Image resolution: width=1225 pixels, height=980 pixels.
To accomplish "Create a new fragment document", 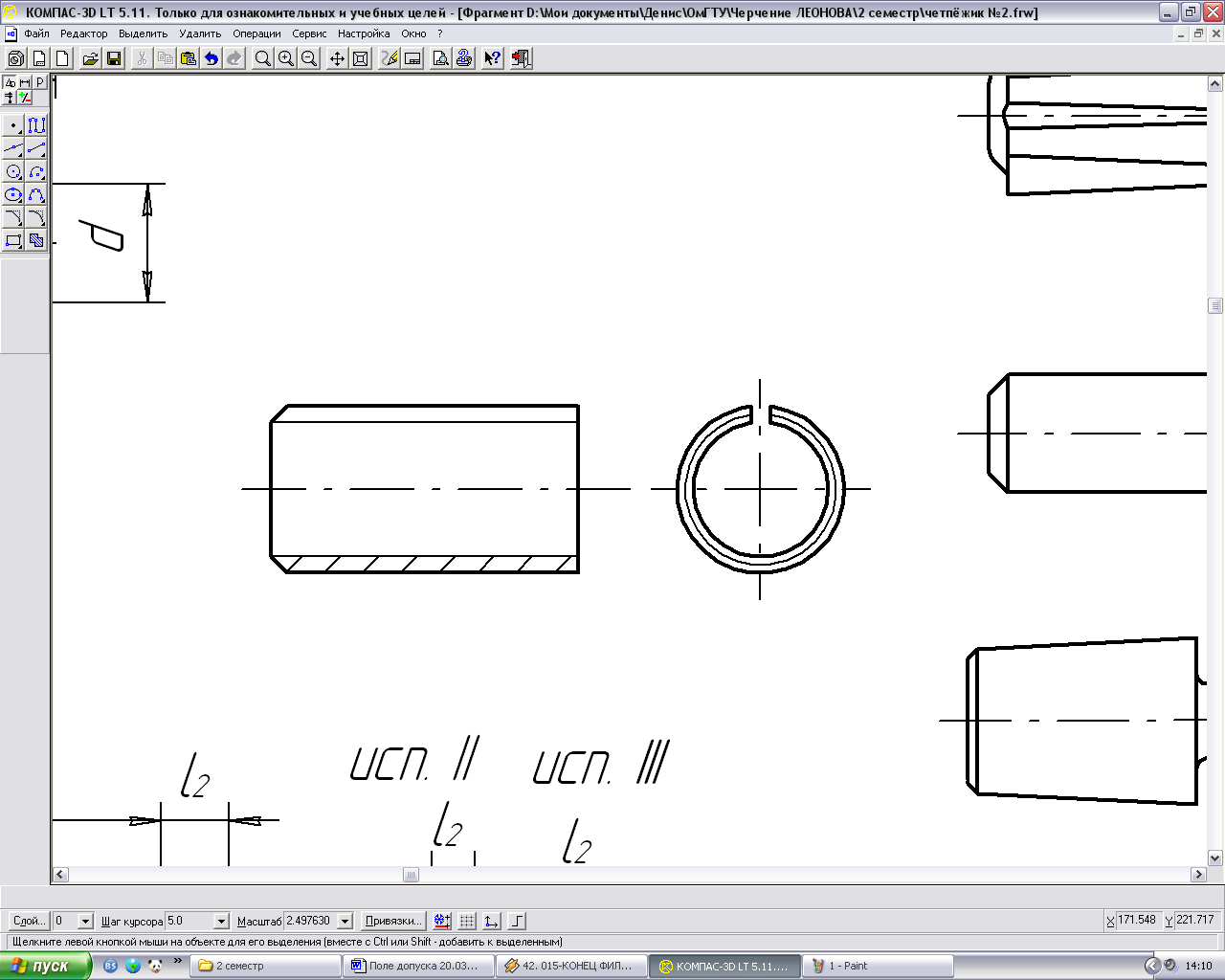I will point(62,58).
